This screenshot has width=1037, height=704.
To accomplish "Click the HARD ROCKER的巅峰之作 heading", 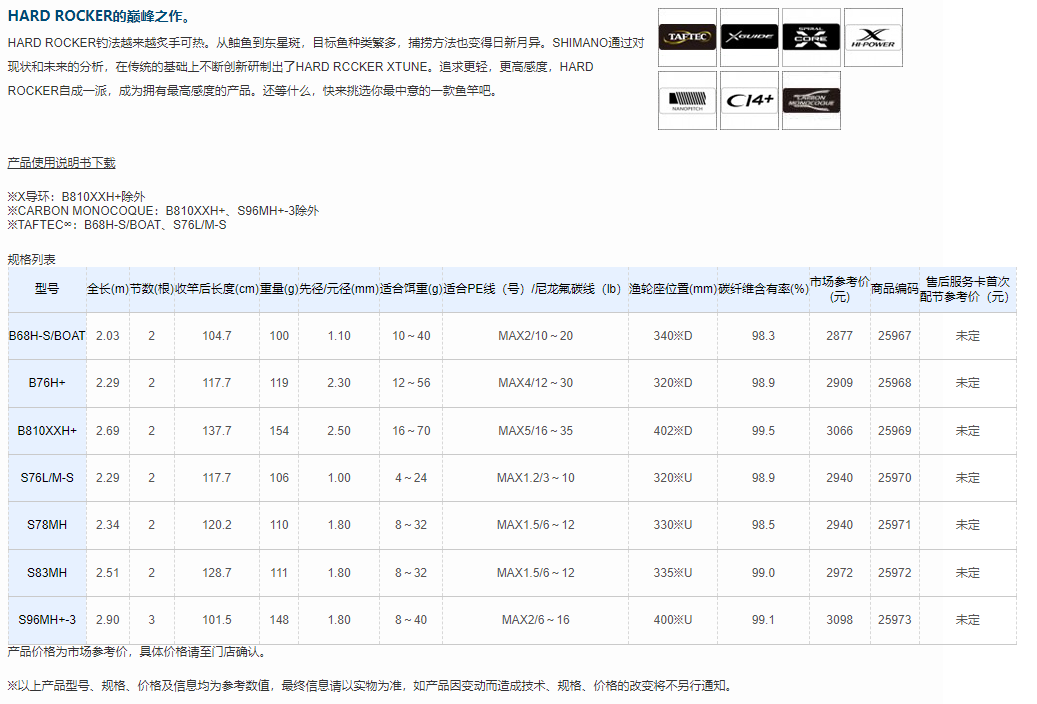I will (100, 16).
